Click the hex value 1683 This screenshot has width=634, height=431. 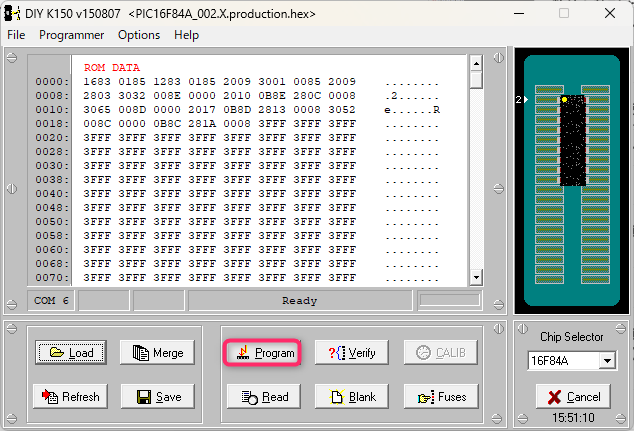click(x=97, y=81)
